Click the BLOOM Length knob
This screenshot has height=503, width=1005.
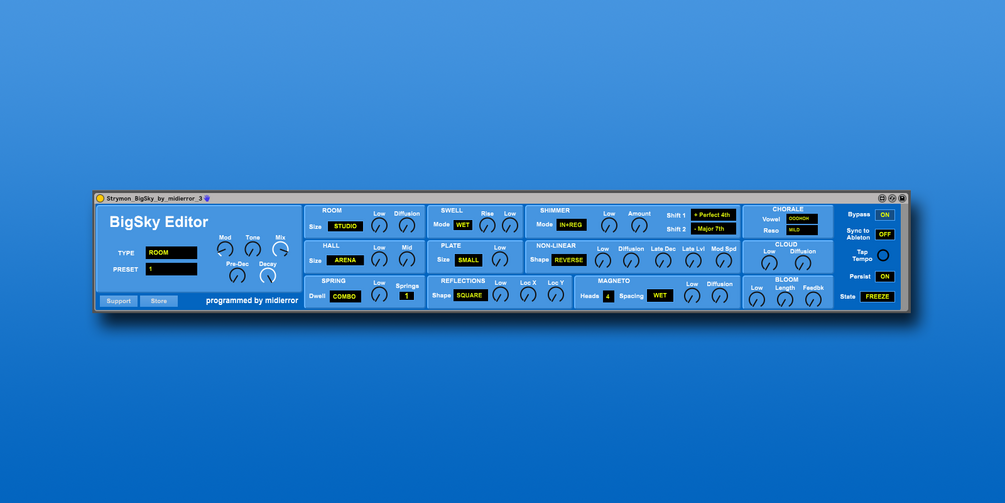[x=785, y=299]
